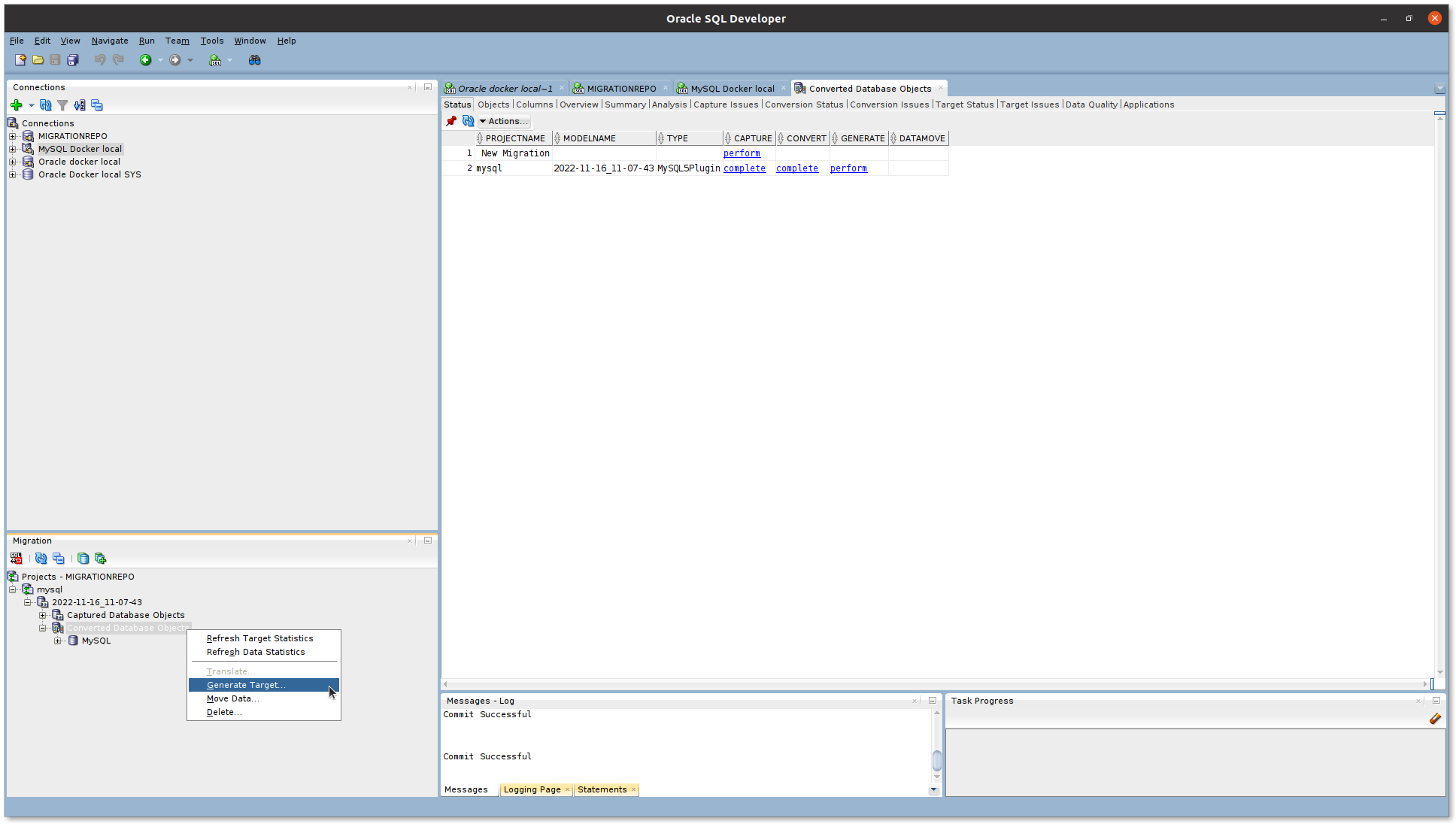Select Generate Target from context menu
The image size is (1456, 824).
tap(246, 685)
